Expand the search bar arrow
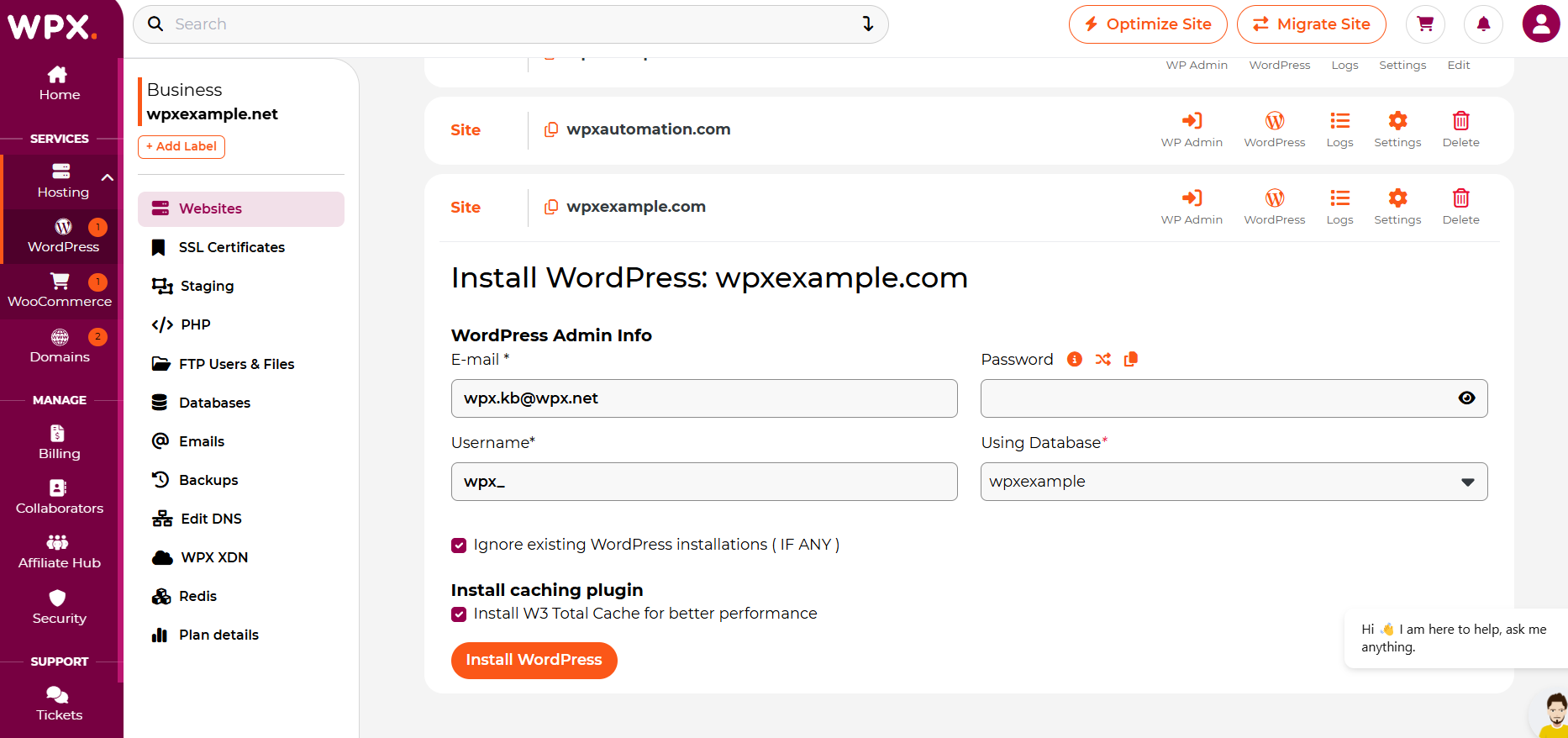1568x738 pixels. tap(868, 24)
